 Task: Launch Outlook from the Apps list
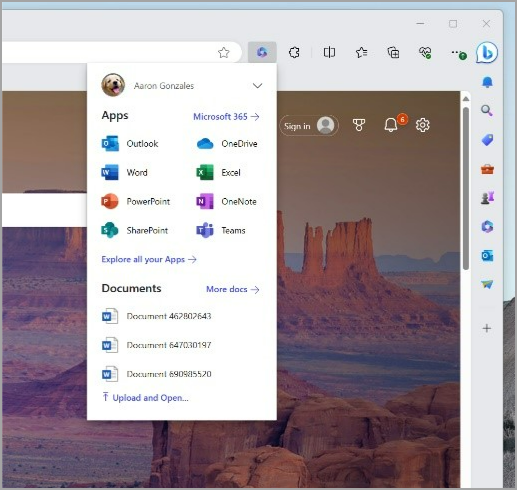(x=130, y=144)
